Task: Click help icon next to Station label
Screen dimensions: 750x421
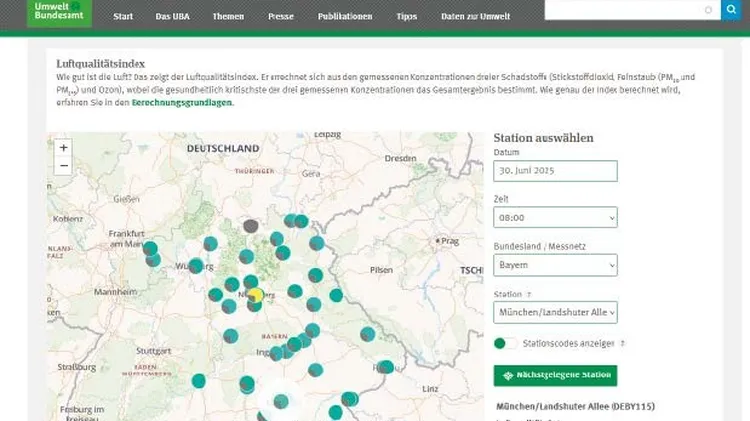Action: 529,295
